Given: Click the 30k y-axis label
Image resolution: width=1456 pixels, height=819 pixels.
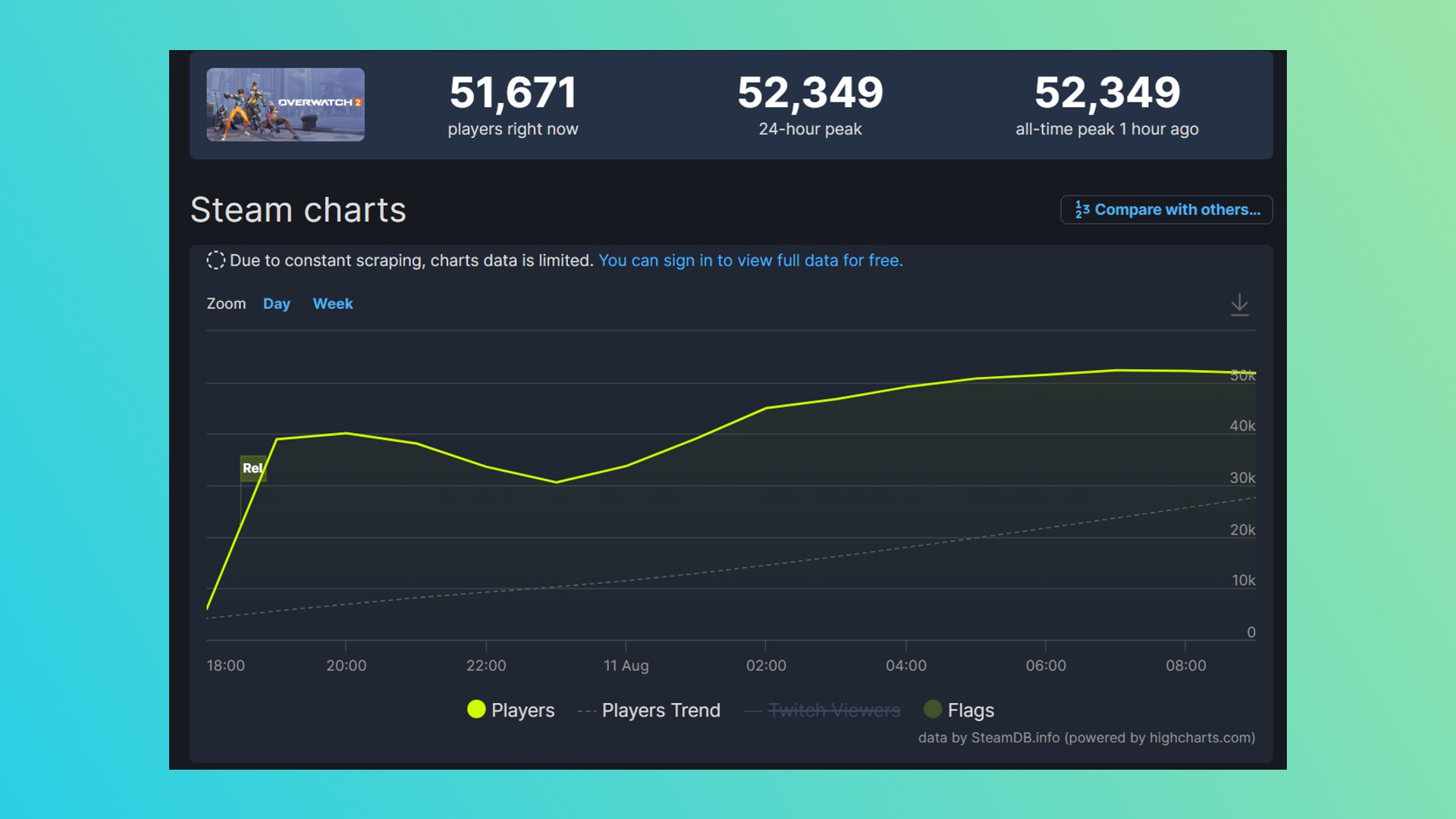Looking at the screenshot, I should 1242,478.
